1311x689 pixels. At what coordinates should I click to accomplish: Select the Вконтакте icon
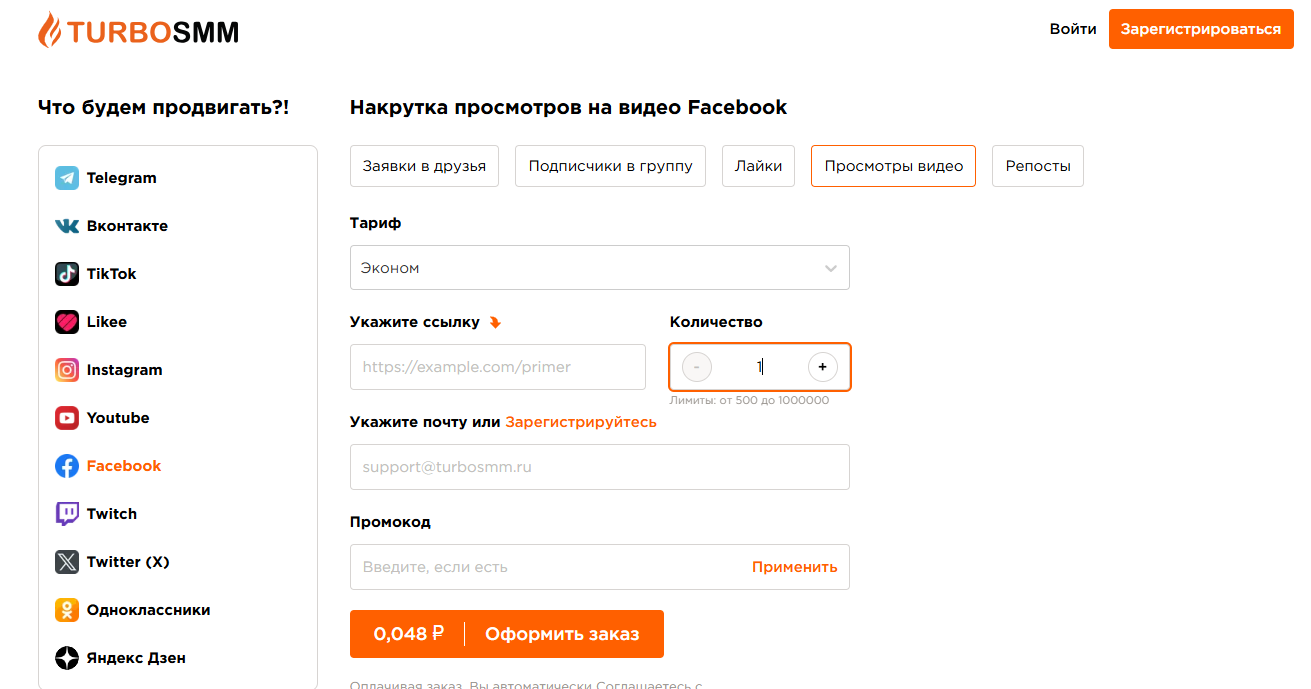[67, 226]
